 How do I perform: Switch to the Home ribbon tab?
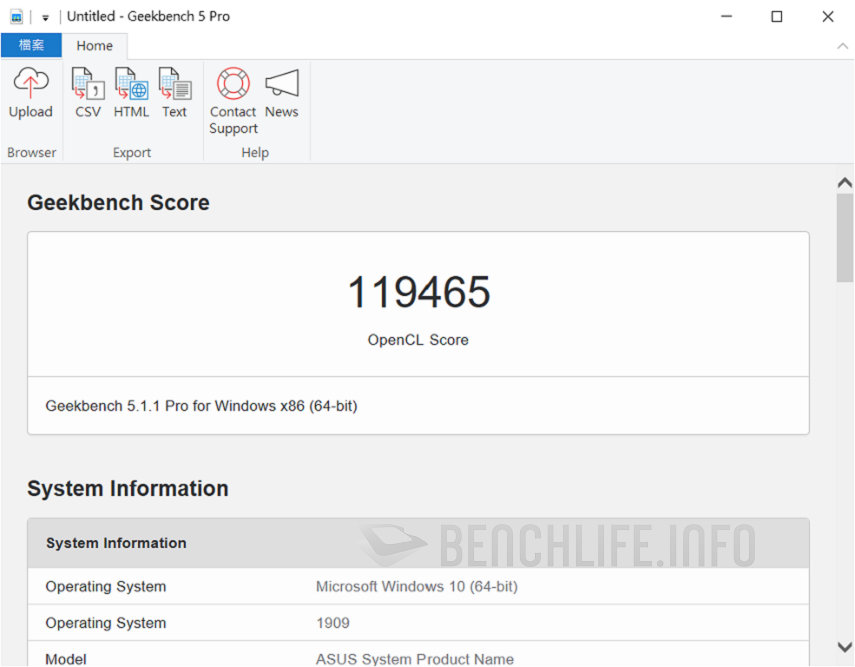95,45
